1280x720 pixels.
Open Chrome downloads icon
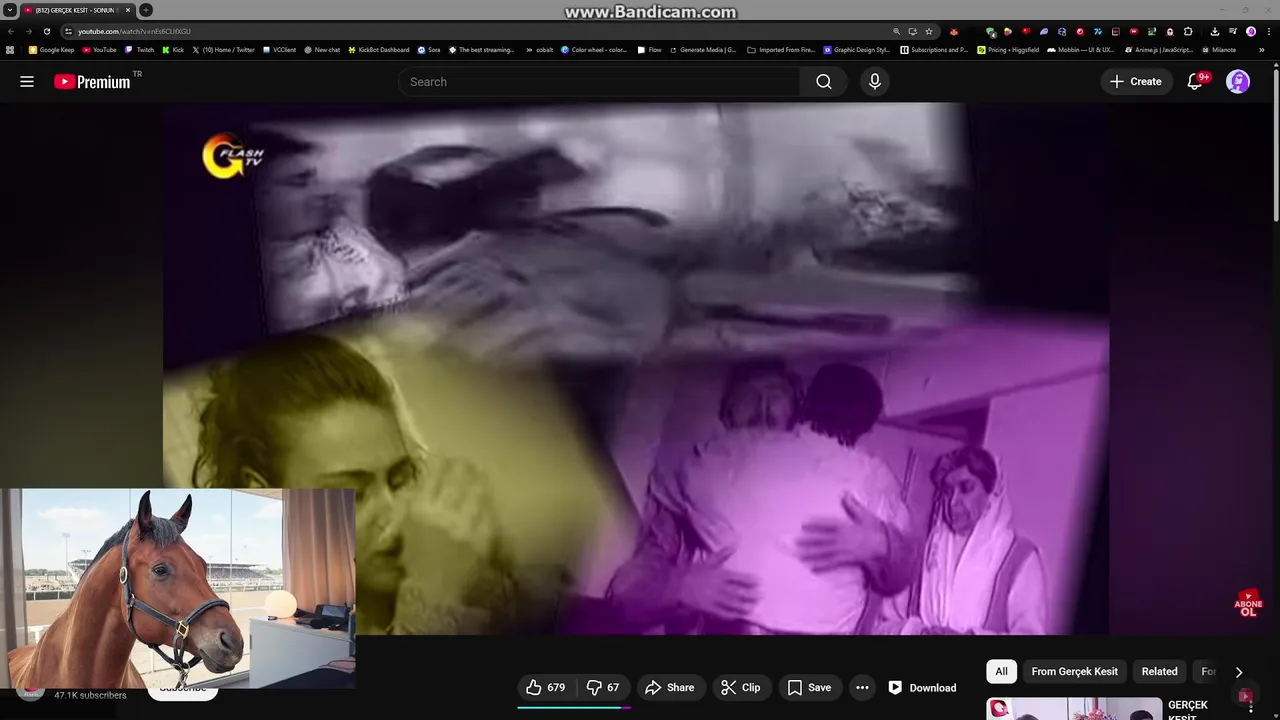(x=1215, y=31)
